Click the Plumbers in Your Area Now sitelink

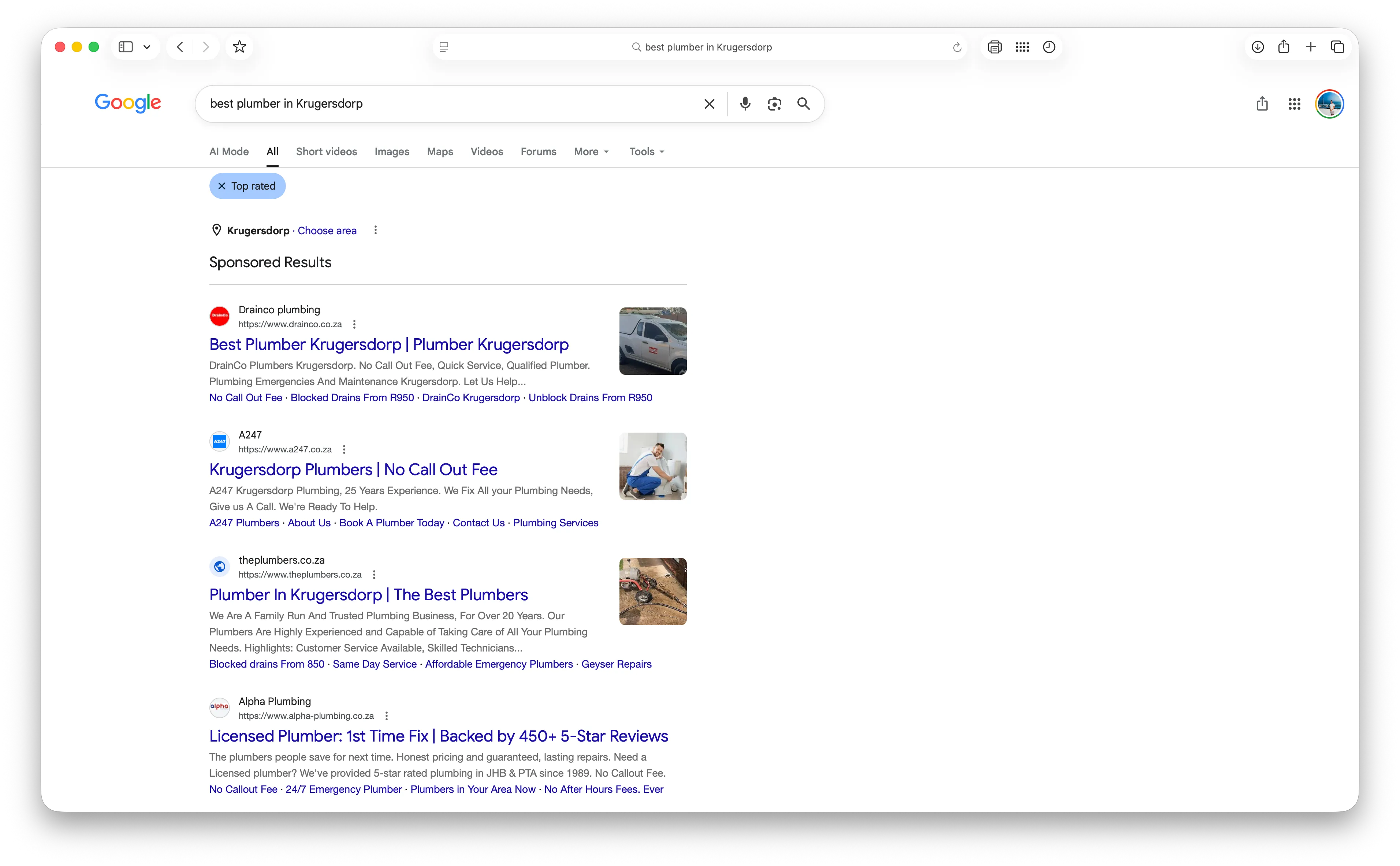[473, 789]
